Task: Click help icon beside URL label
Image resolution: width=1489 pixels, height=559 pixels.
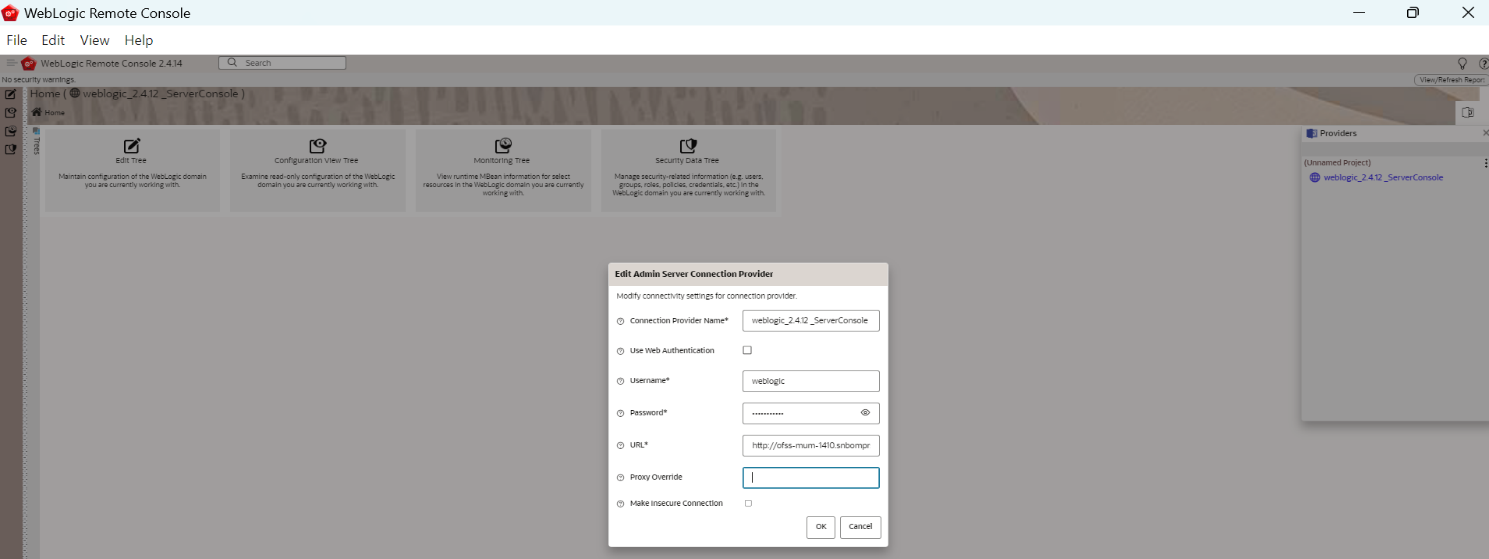Action: 620,445
